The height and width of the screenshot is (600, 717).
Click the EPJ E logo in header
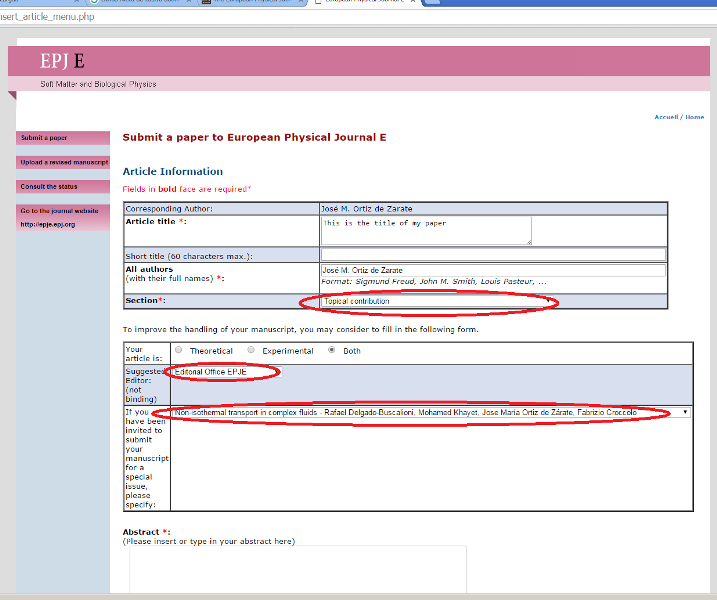(x=62, y=62)
